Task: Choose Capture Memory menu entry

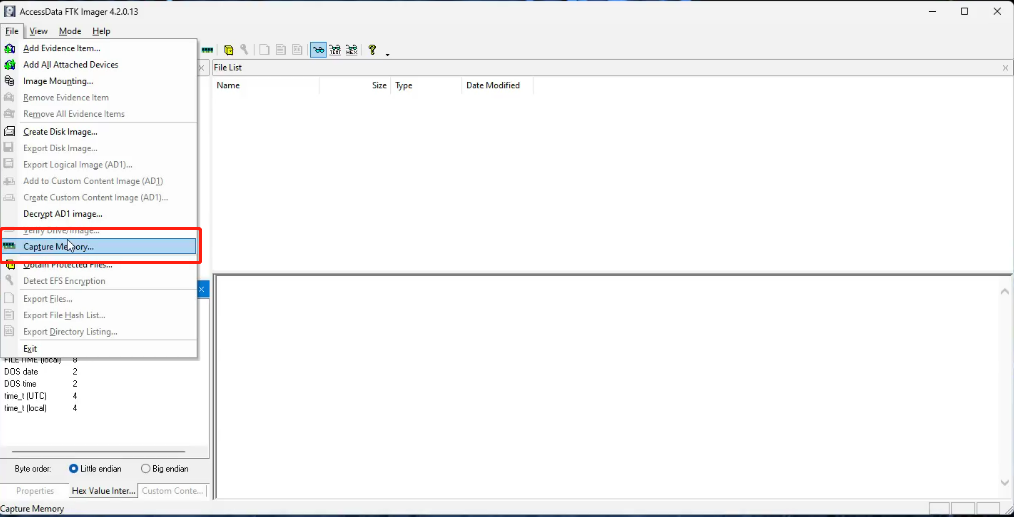Action: 99,247
